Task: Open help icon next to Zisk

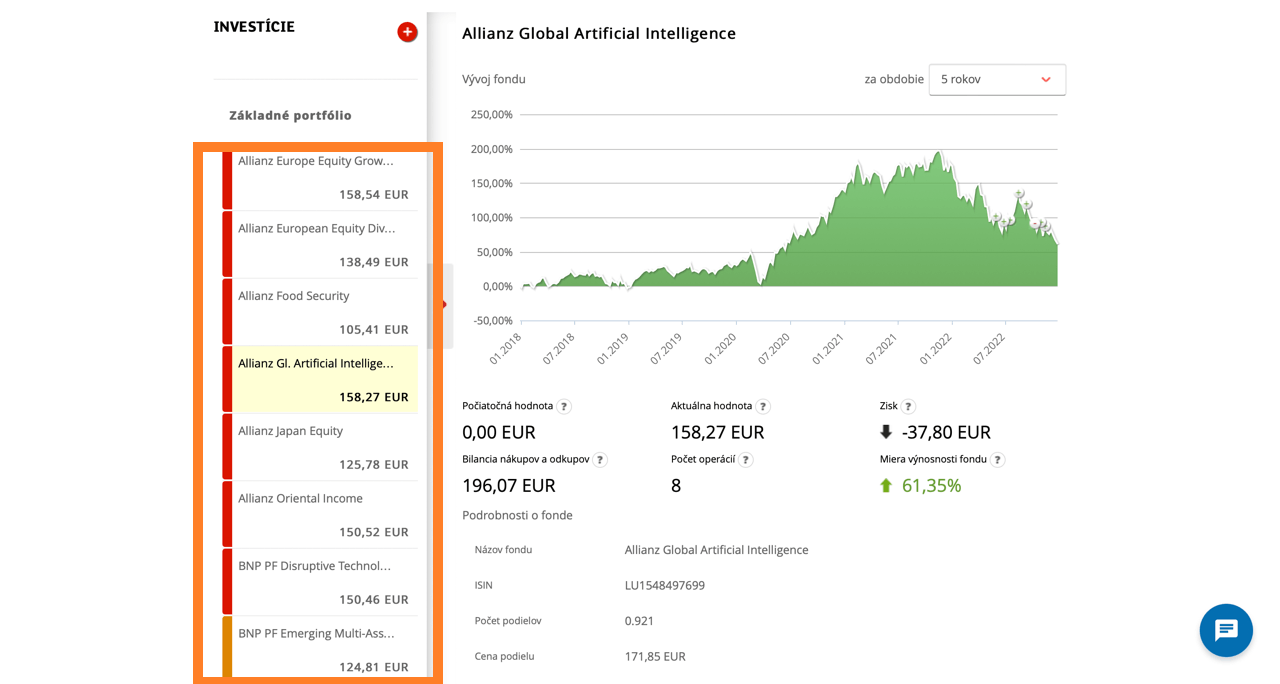Action: coord(908,406)
